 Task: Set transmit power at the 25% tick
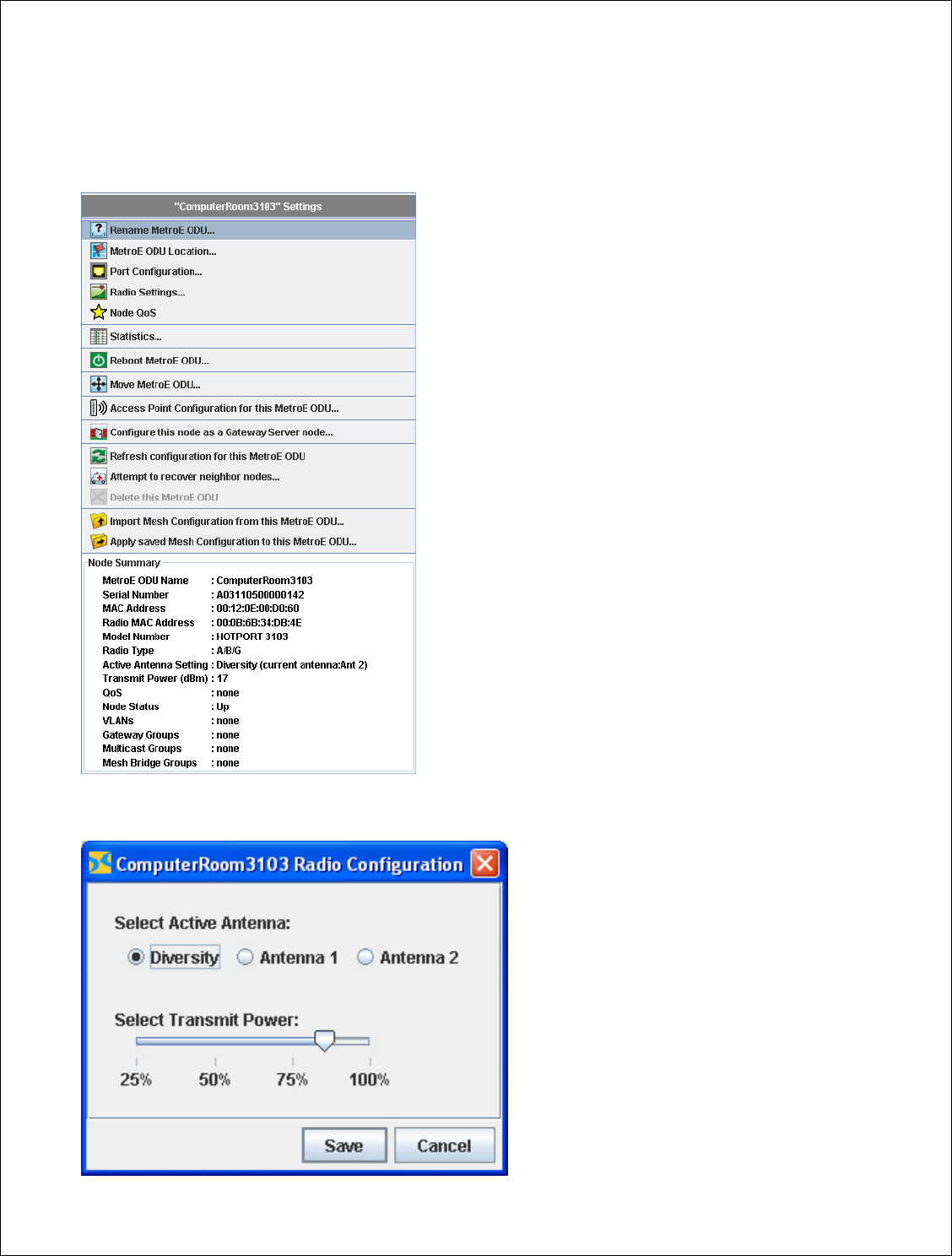click(136, 1062)
